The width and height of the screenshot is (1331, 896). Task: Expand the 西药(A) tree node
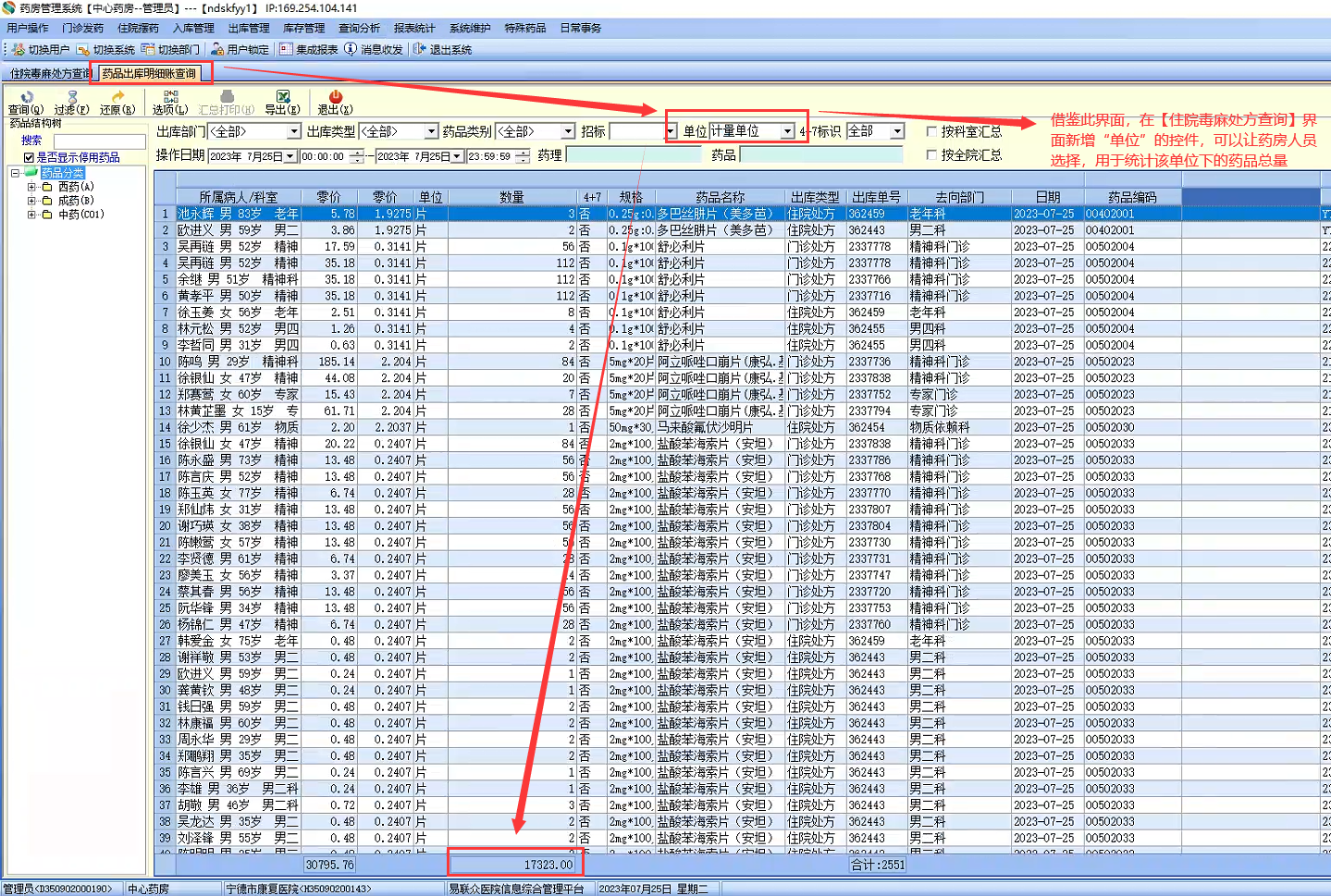click(x=31, y=187)
